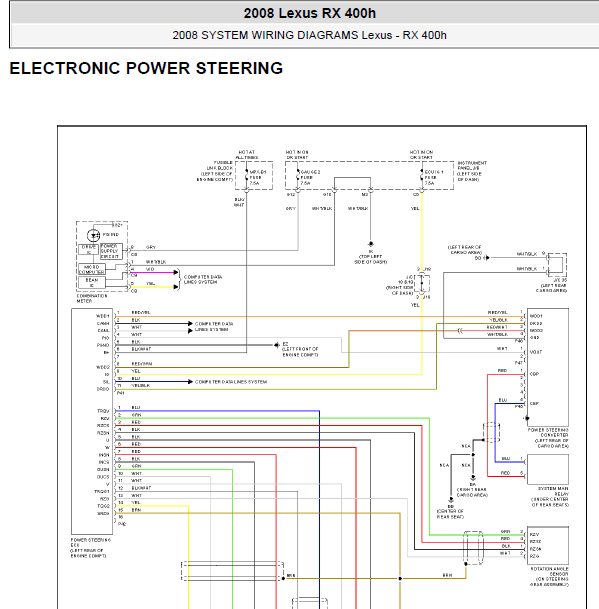Click the TRQV terminal on the ECU
The height and width of the screenshot is (609, 599).
[x=103, y=411]
